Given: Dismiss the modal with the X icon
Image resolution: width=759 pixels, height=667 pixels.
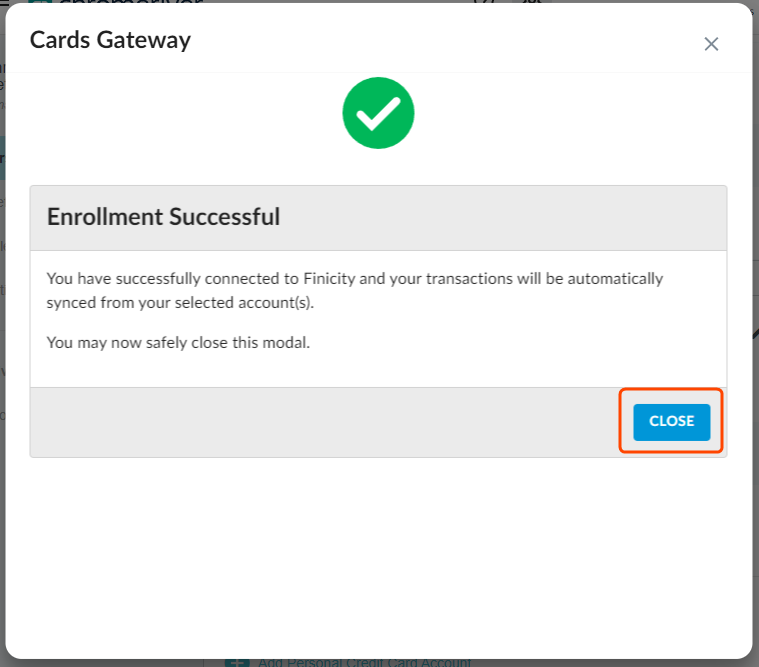Looking at the screenshot, I should point(711,44).
